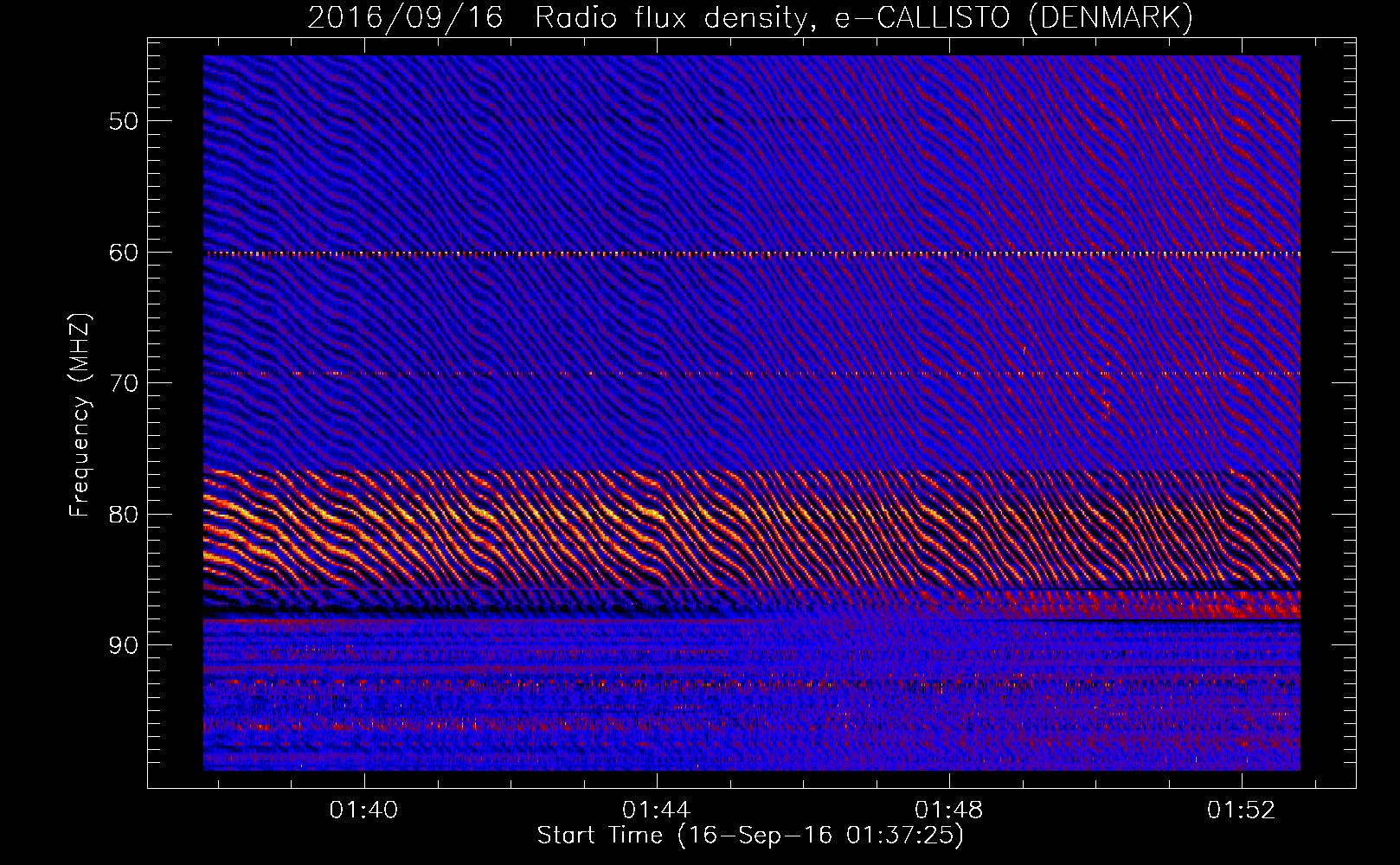
Task: Click the 50 frequency tick label
Action: (124, 121)
